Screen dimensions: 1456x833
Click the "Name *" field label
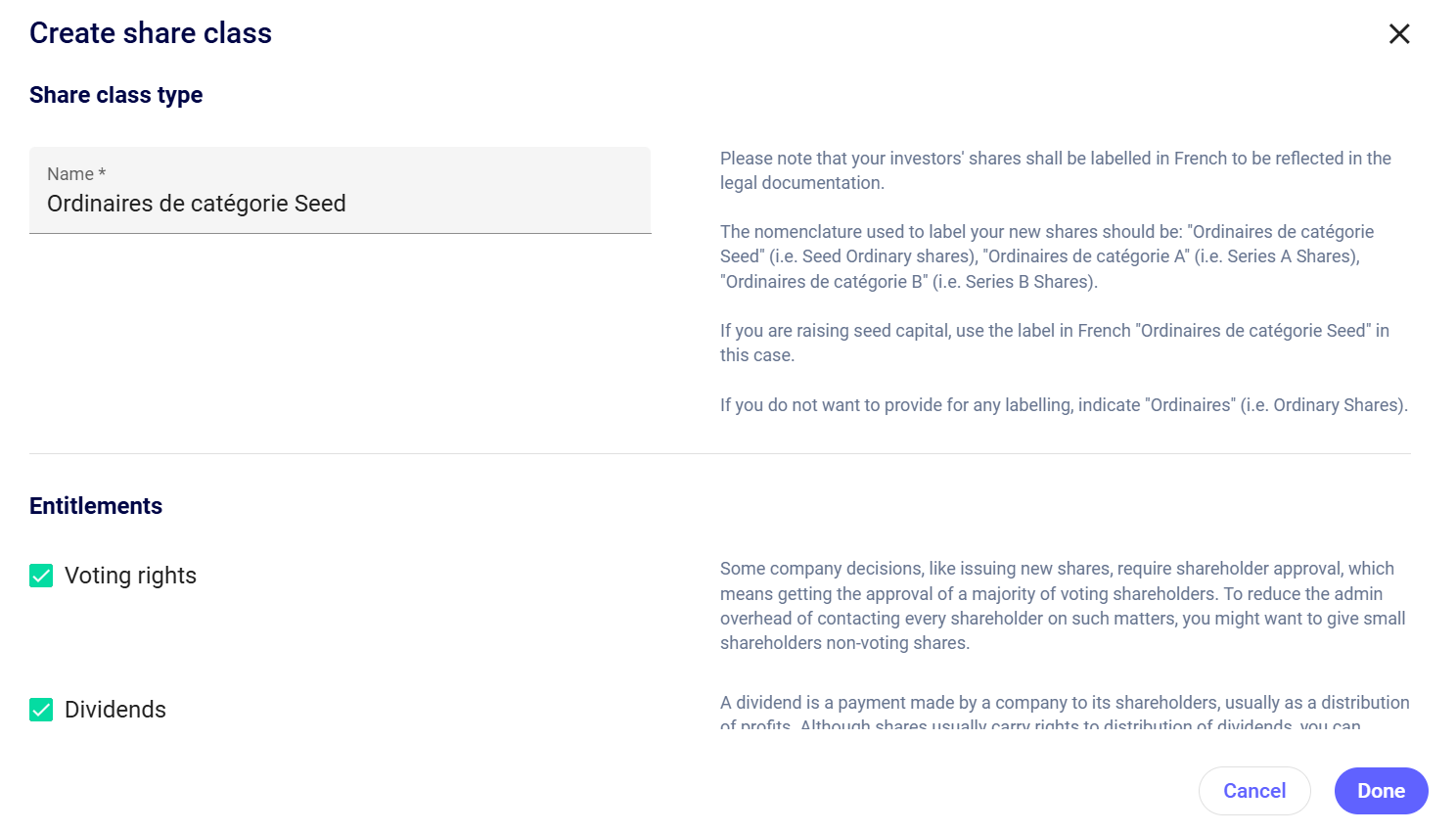pos(75,174)
